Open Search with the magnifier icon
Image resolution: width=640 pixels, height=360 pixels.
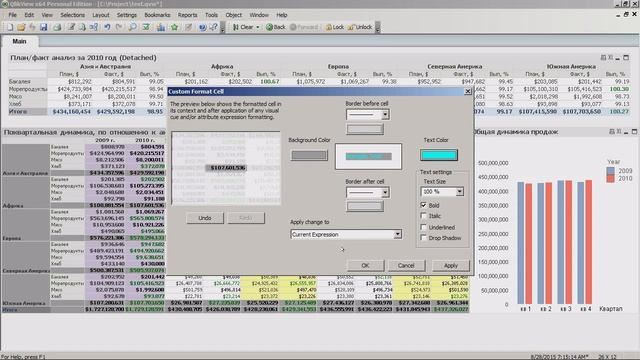click(132, 27)
